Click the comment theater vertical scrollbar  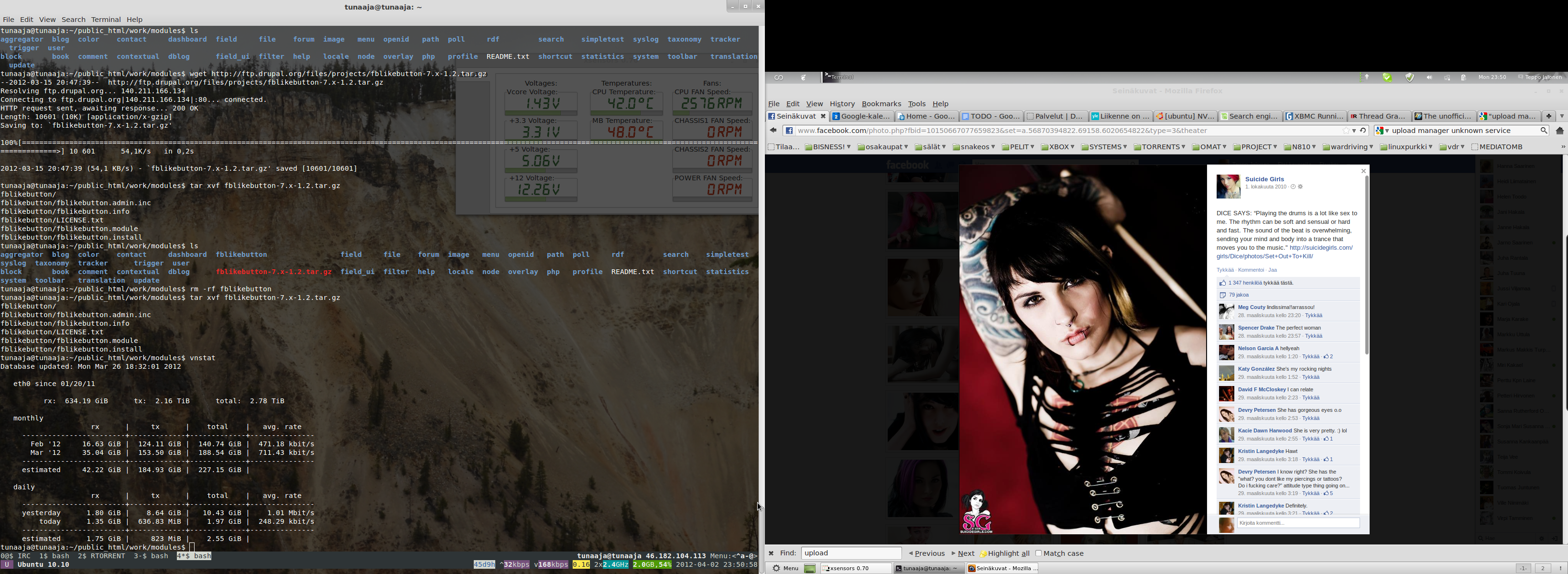[1367, 265]
